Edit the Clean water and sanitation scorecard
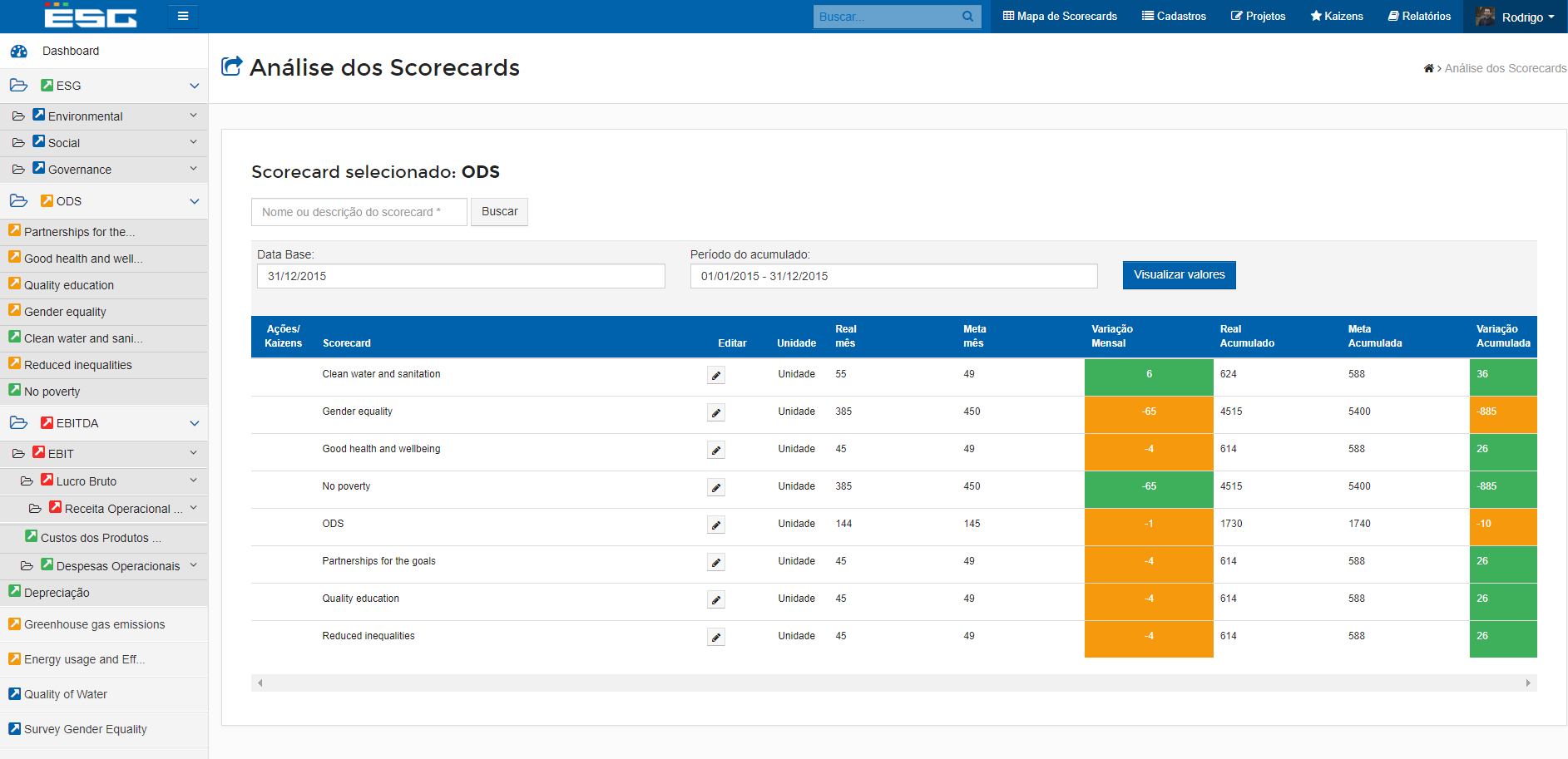The image size is (1568, 759). pyautogui.click(x=716, y=375)
